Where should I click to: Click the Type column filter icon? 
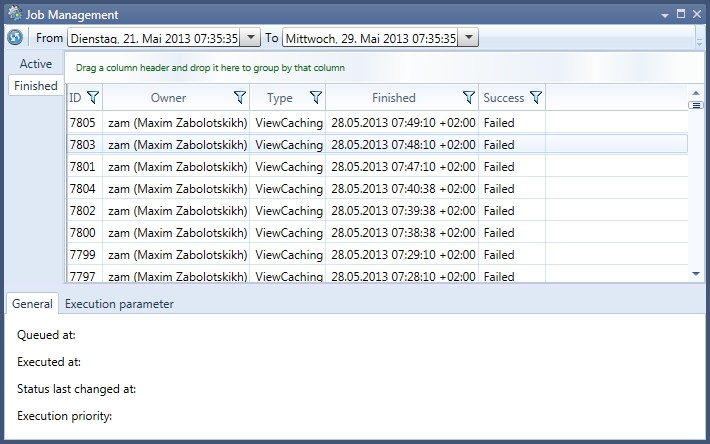(315, 98)
